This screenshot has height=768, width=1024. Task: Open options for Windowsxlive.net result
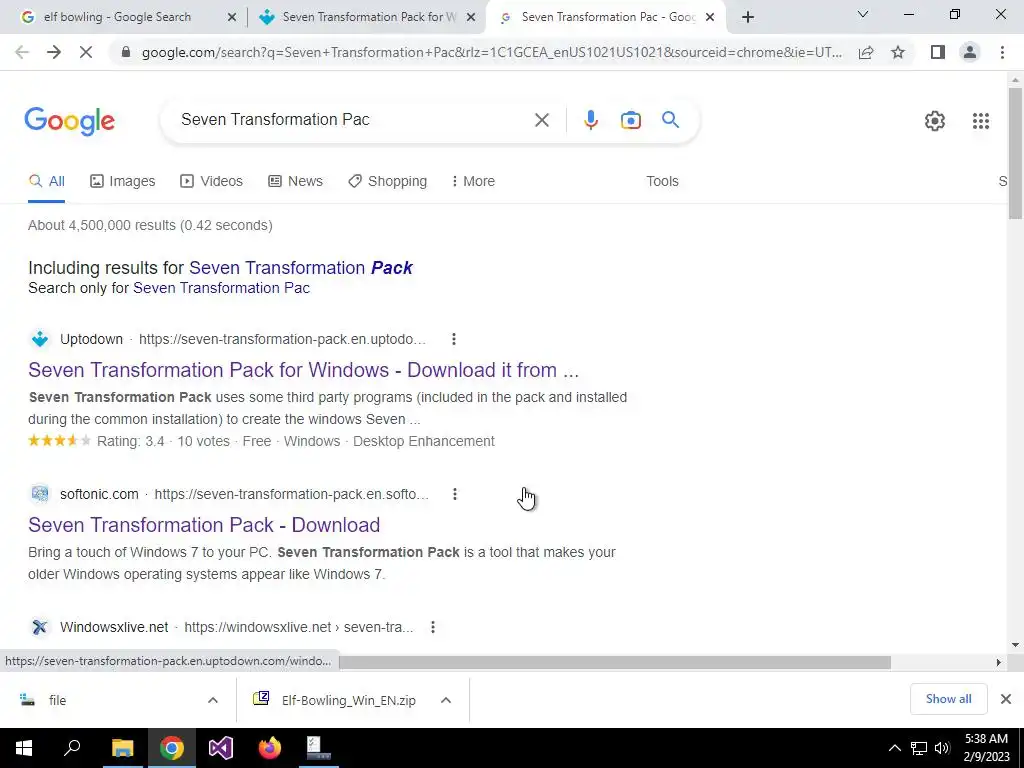tap(432, 627)
